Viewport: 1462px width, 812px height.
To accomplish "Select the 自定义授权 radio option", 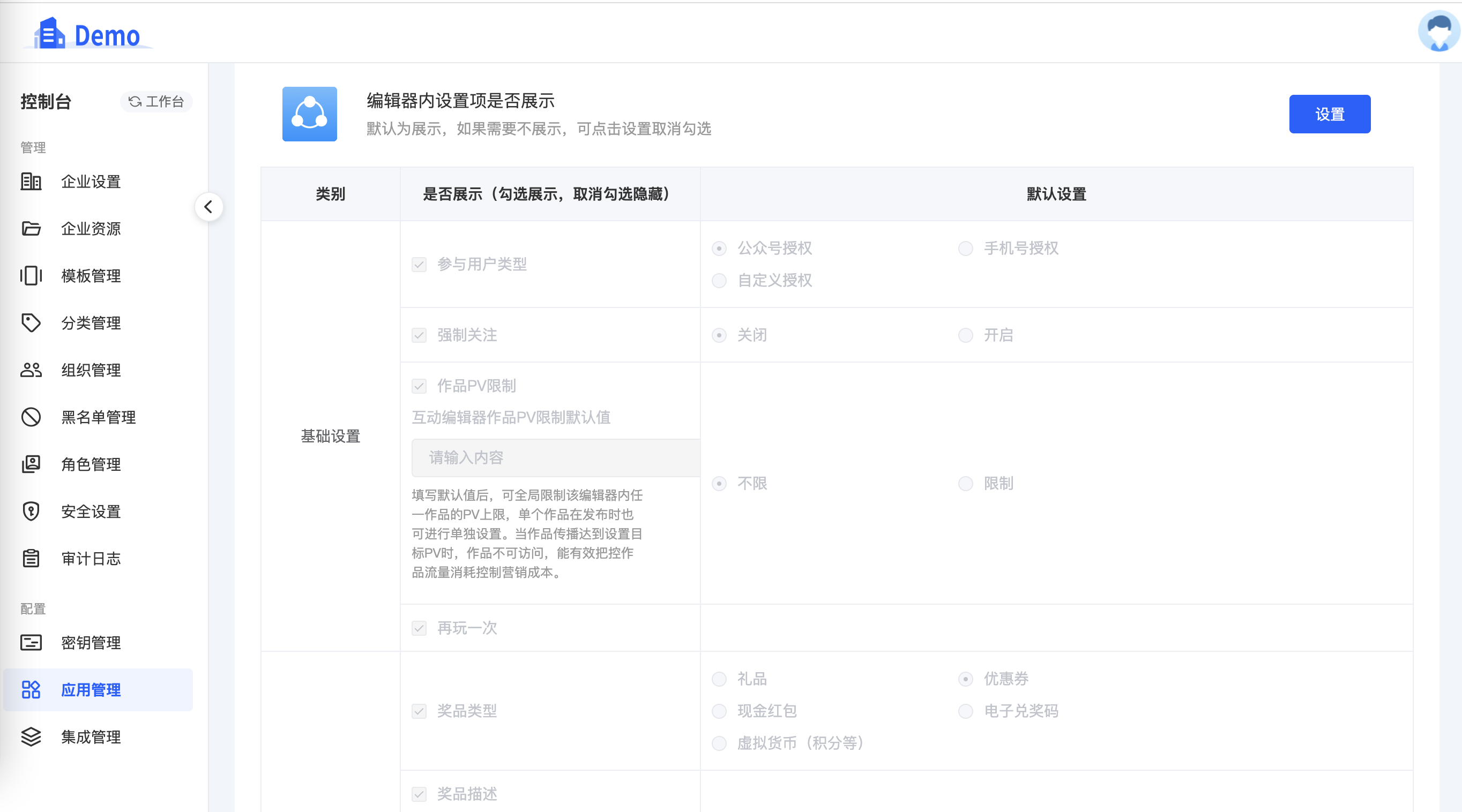I will tap(719, 281).
